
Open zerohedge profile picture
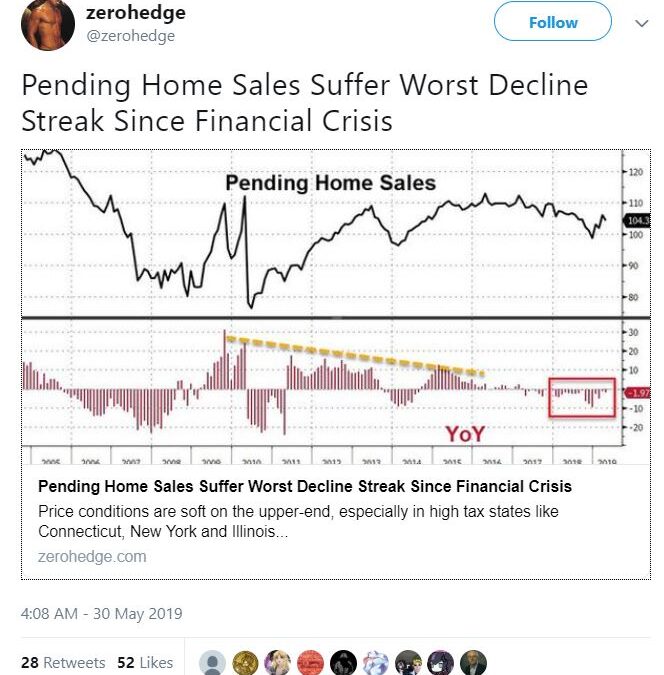[x=48, y=24]
